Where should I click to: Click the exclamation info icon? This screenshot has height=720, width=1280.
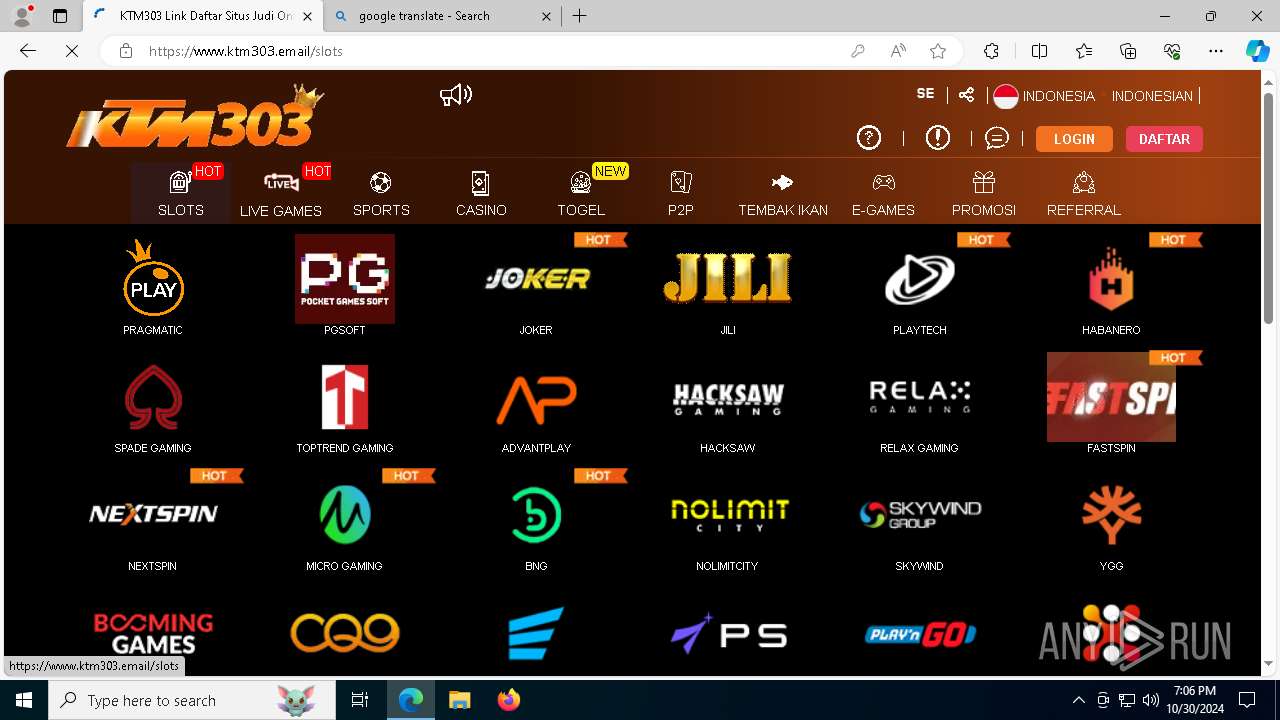click(937, 138)
